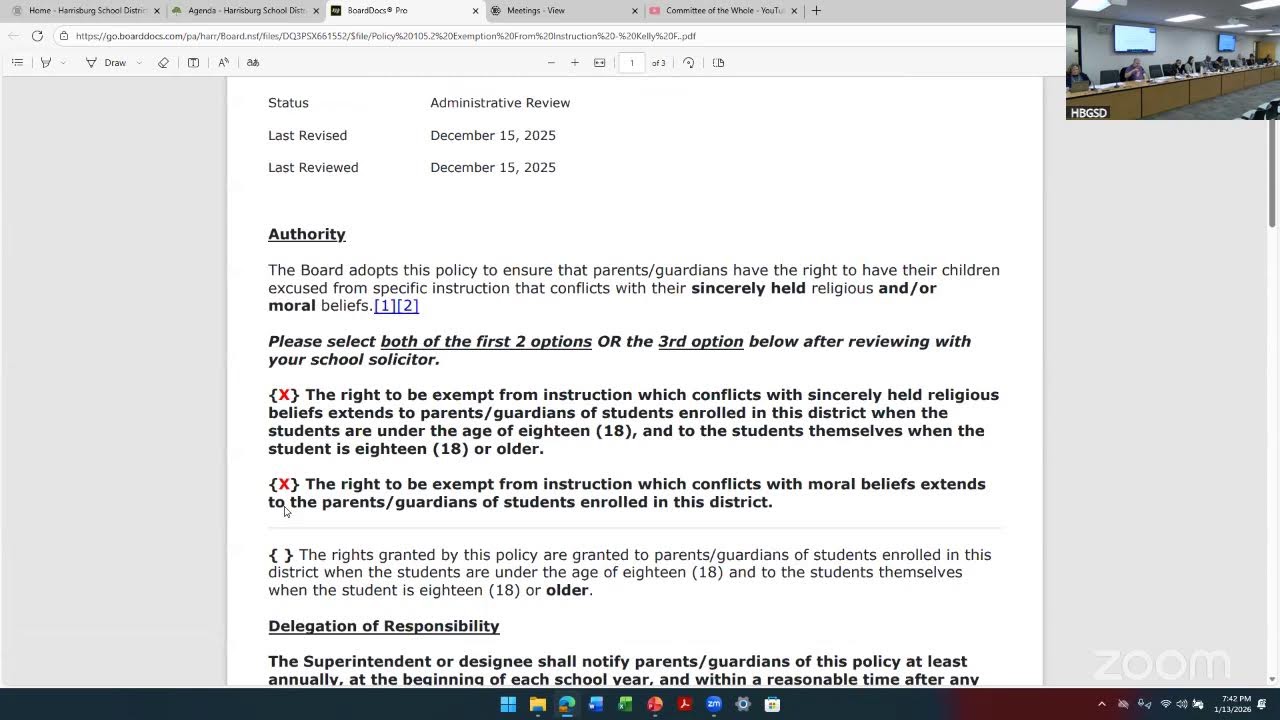1280x720 pixels.
Task: Open Microsoft Word from taskbar
Action: click(x=596, y=704)
